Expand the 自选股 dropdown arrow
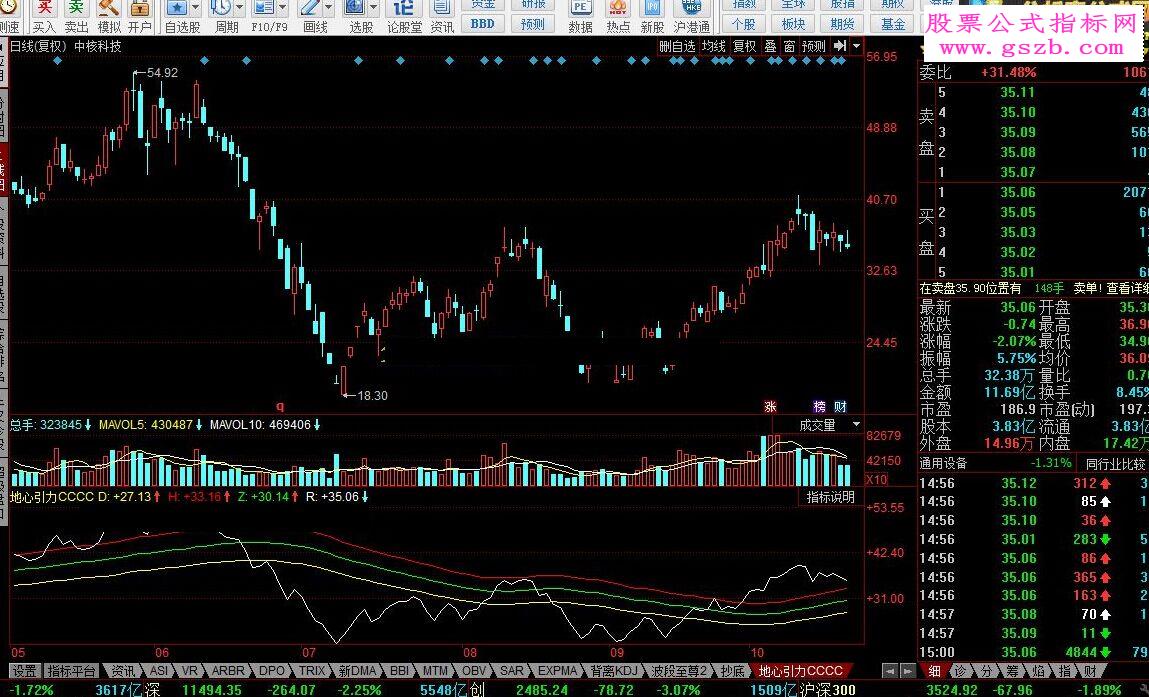The width and height of the screenshot is (1149, 697). tap(196, 9)
